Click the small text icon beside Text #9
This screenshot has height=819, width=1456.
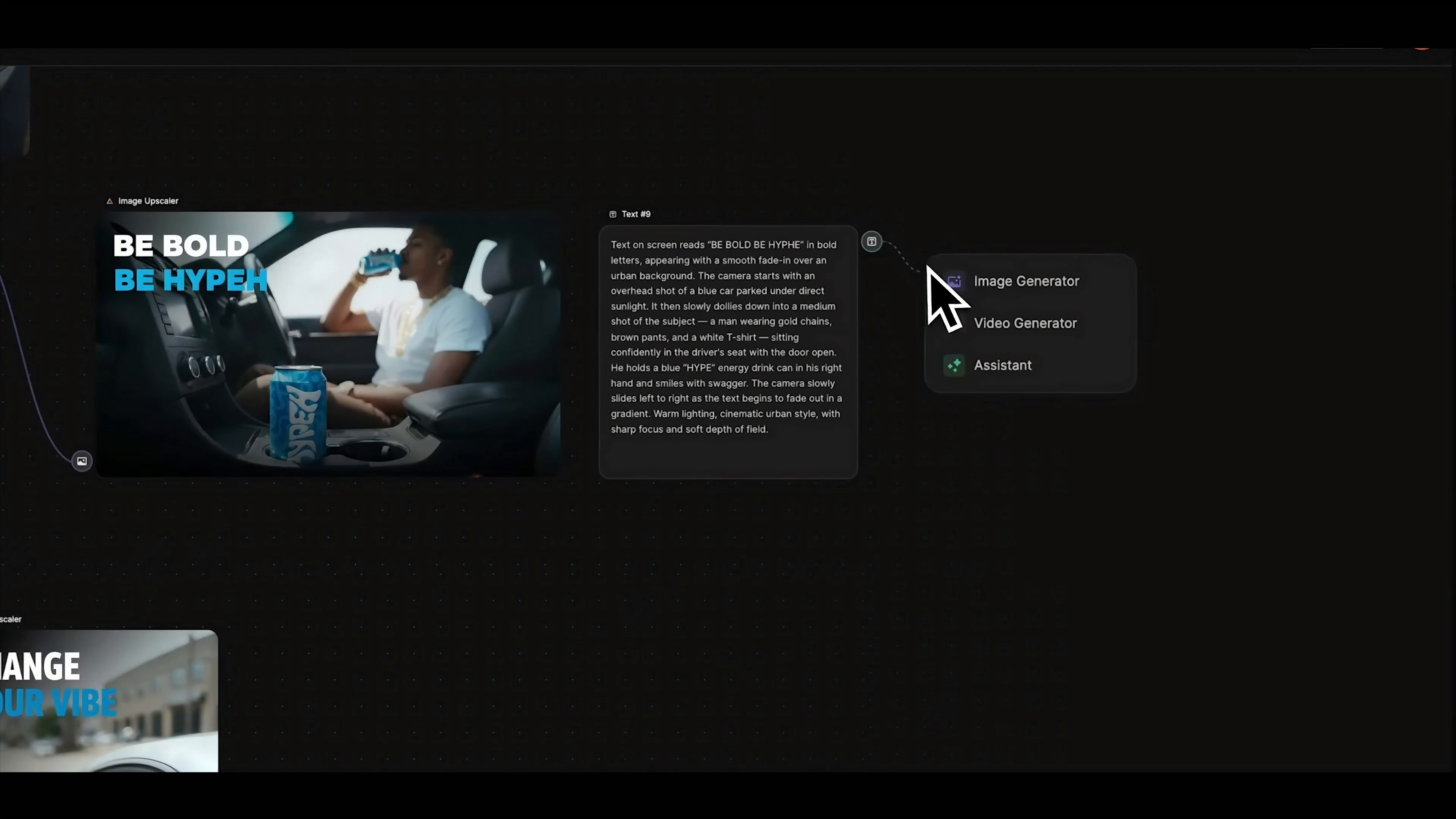(613, 214)
